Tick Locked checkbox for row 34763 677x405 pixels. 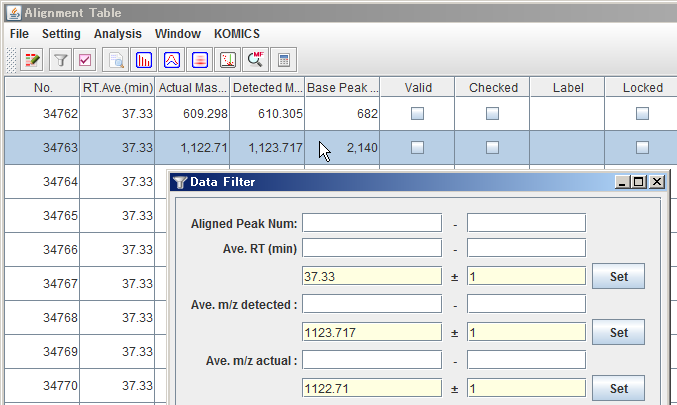click(642, 148)
